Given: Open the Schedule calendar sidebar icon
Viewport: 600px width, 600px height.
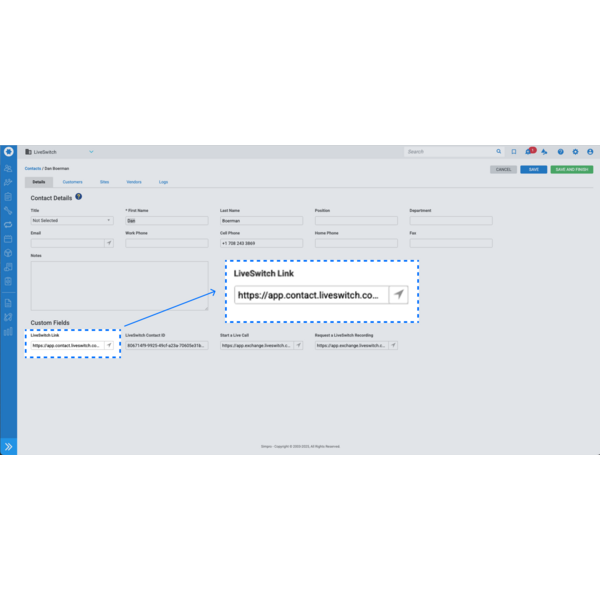Looking at the screenshot, I should click(x=8, y=239).
